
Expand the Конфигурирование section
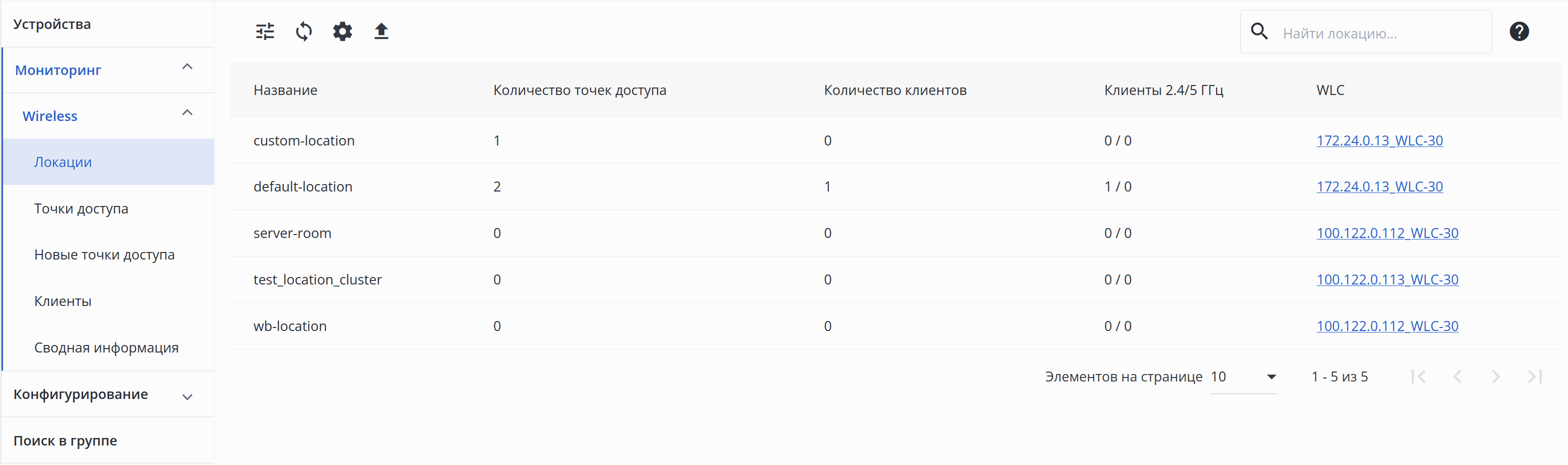[x=188, y=396]
